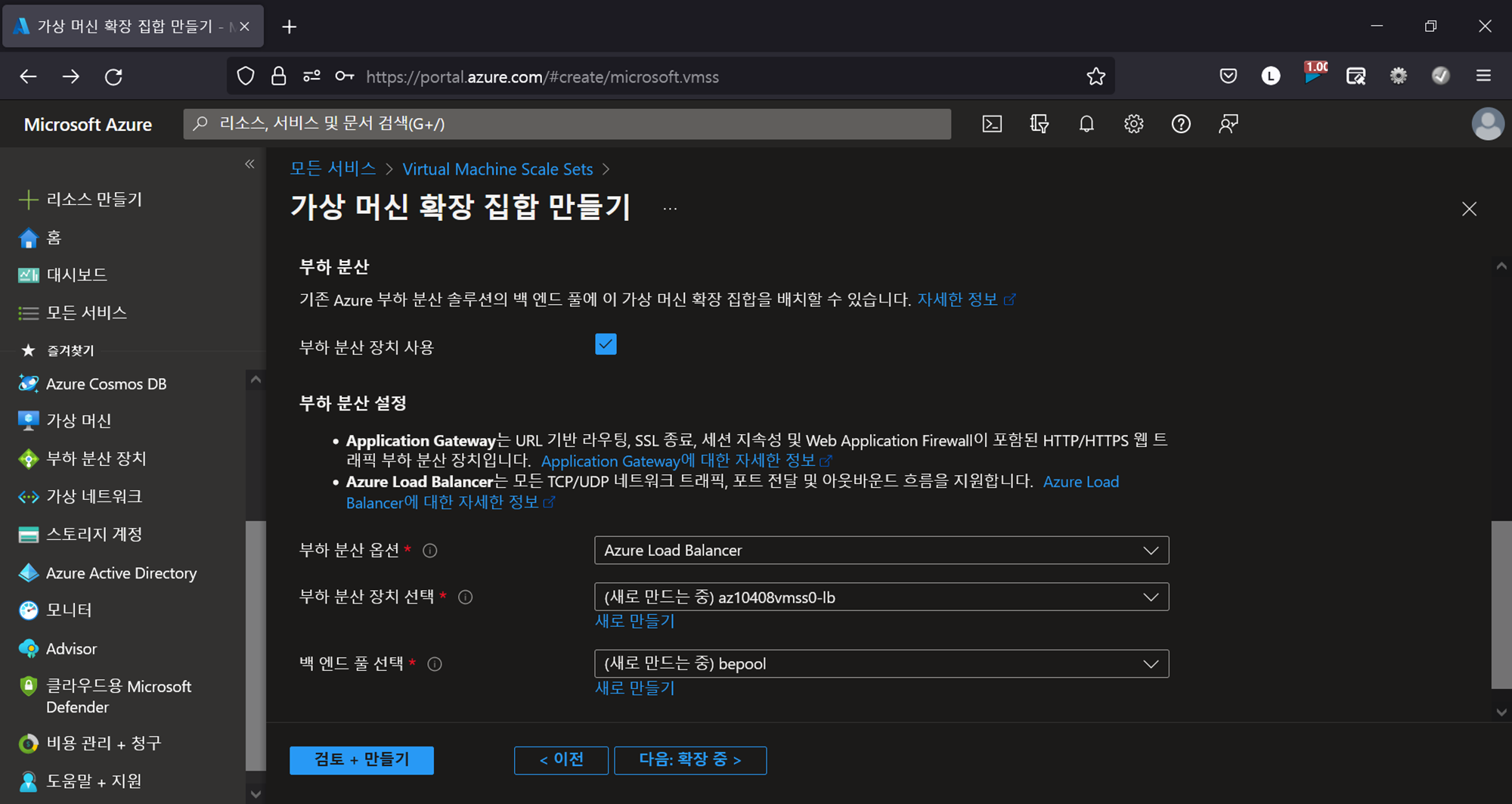Open the ellipsis menu beside page title
1512x804 pixels.
point(670,209)
